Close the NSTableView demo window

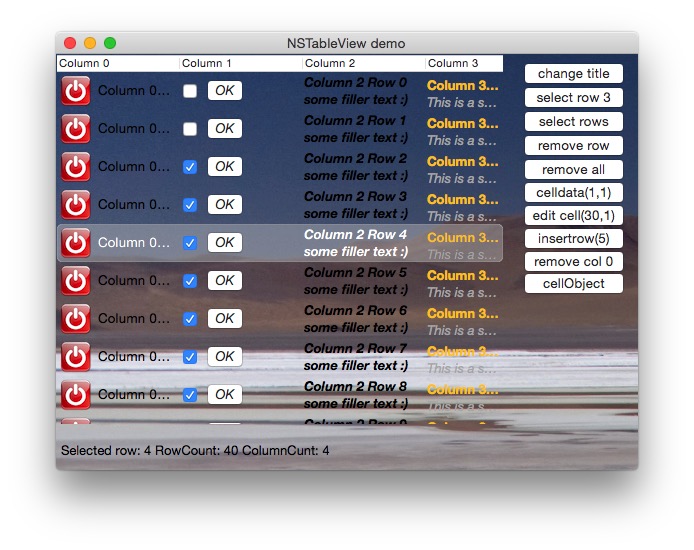(x=70, y=43)
